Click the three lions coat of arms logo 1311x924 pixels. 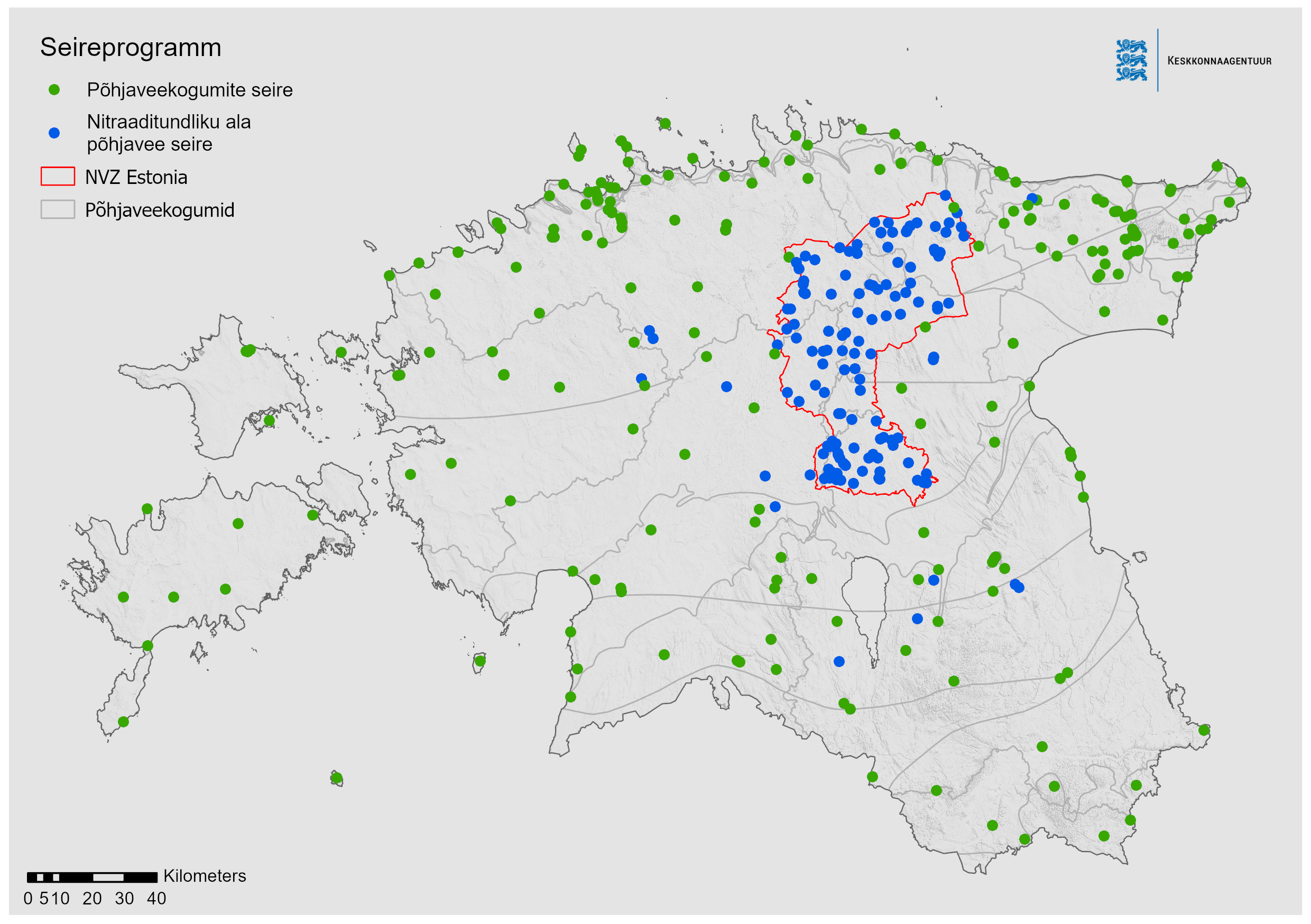click(1131, 60)
